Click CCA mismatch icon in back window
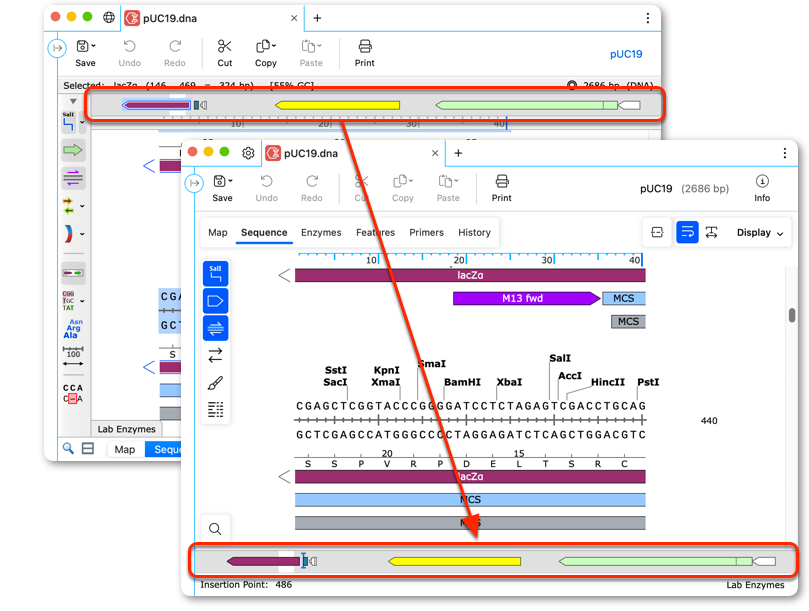Screen dimensions: 809x611 [x=73, y=393]
